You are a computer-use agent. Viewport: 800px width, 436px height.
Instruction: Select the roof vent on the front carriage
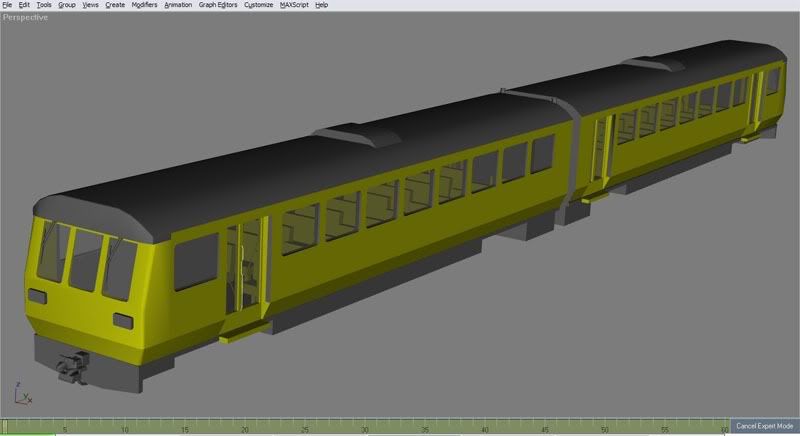pos(357,134)
